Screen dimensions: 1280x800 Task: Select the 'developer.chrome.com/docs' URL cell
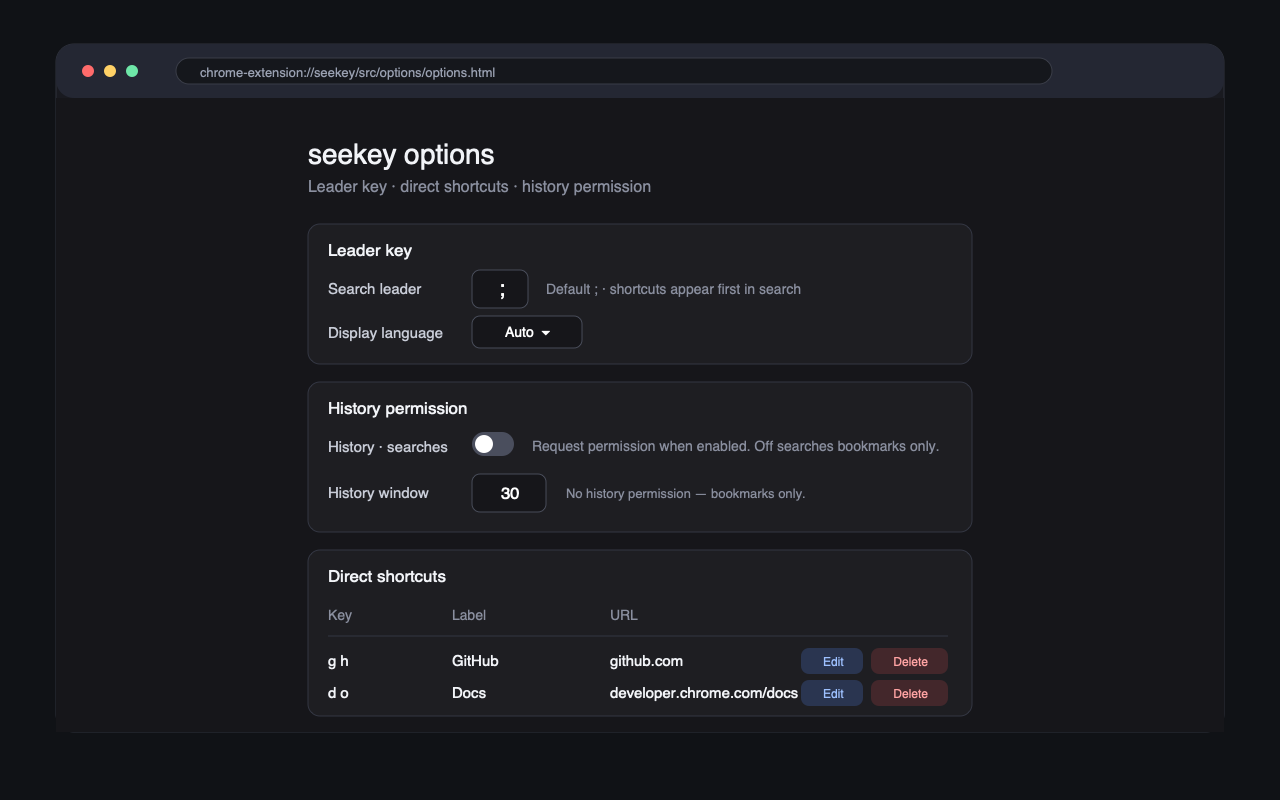pos(704,693)
